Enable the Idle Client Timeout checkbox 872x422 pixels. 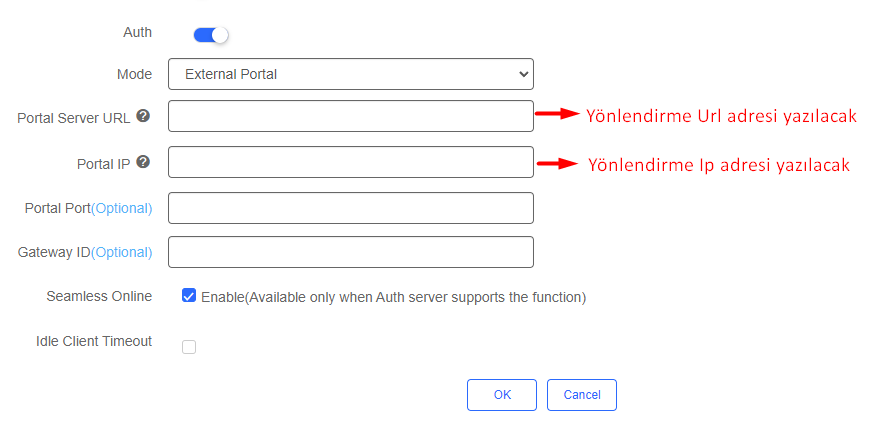point(189,347)
